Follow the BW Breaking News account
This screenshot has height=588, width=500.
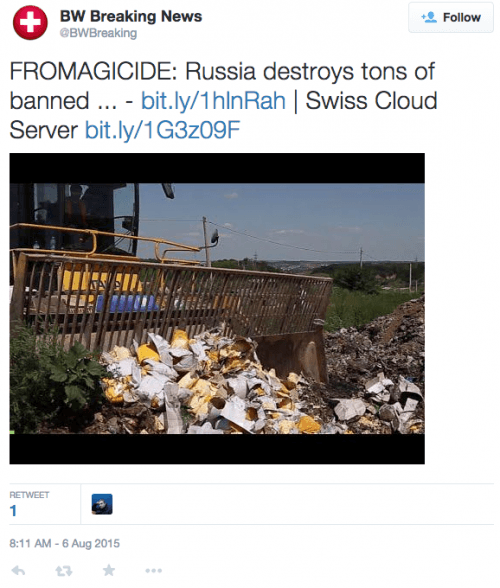(451, 17)
